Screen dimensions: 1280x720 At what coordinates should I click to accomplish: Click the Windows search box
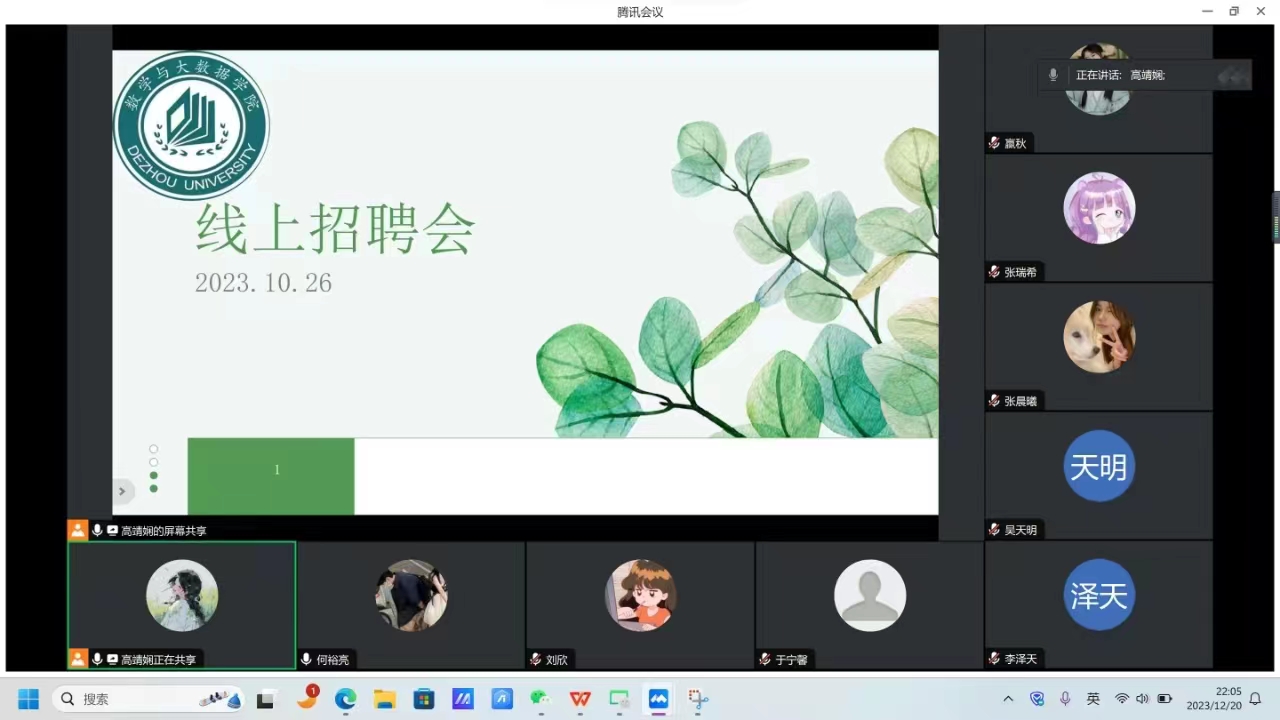point(148,699)
